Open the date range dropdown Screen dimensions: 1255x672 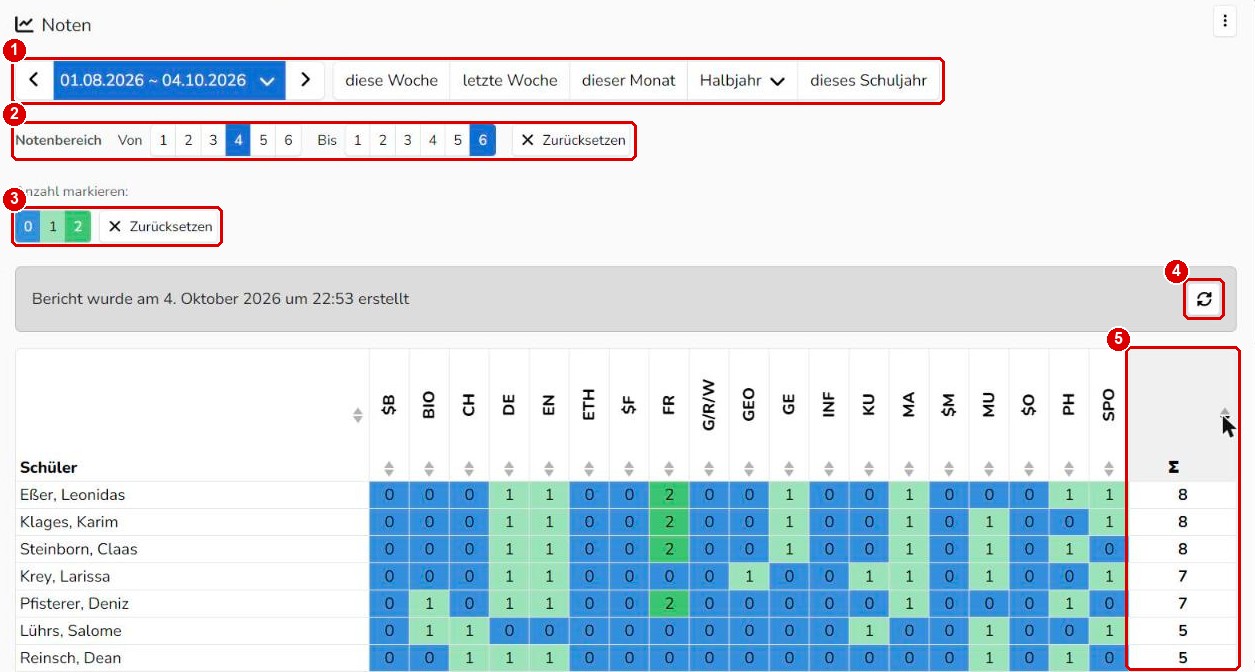(x=170, y=80)
